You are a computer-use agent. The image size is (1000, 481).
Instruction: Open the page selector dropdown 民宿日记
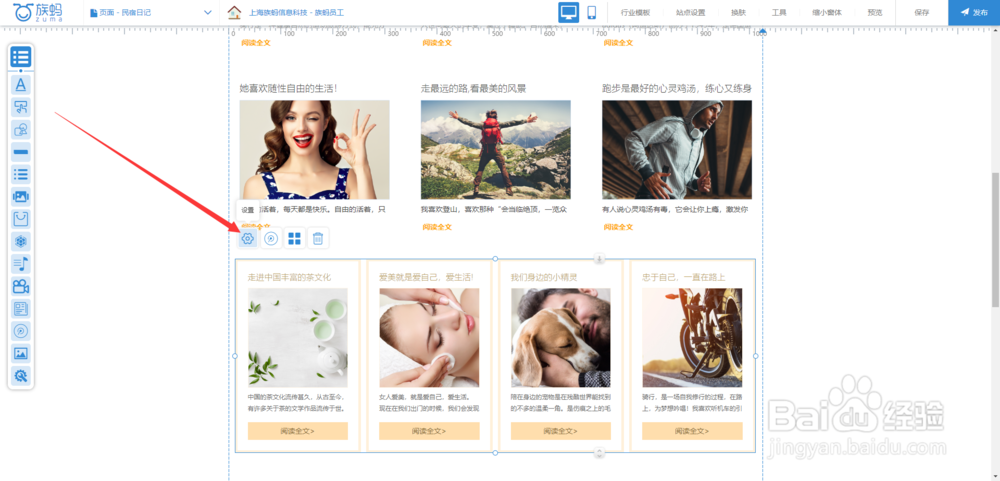[x=151, y=12]
